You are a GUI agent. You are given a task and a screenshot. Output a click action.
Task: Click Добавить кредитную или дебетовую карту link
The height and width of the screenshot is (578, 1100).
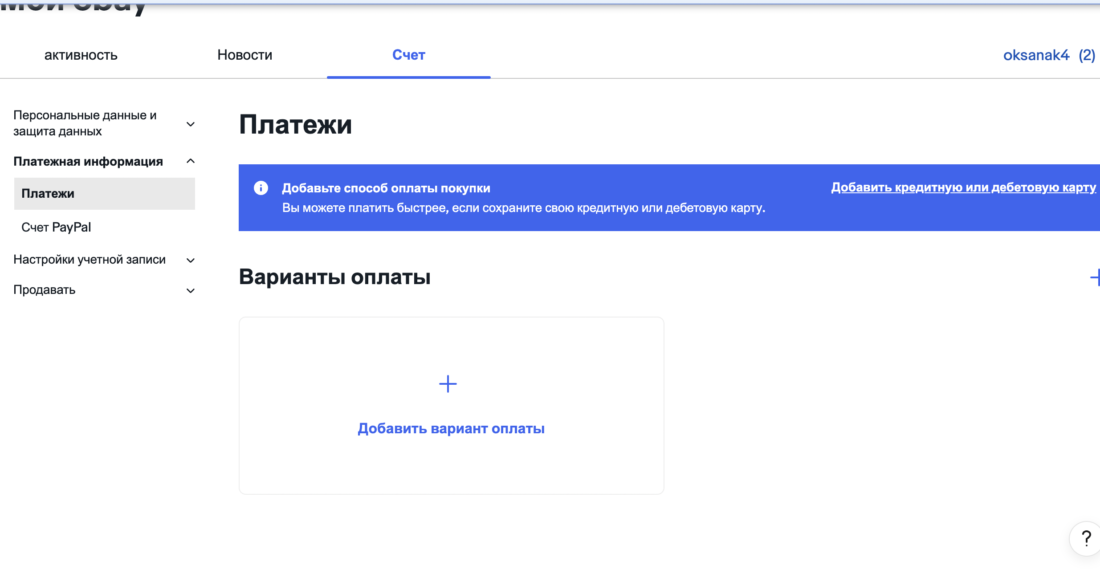tap(962, 187)
